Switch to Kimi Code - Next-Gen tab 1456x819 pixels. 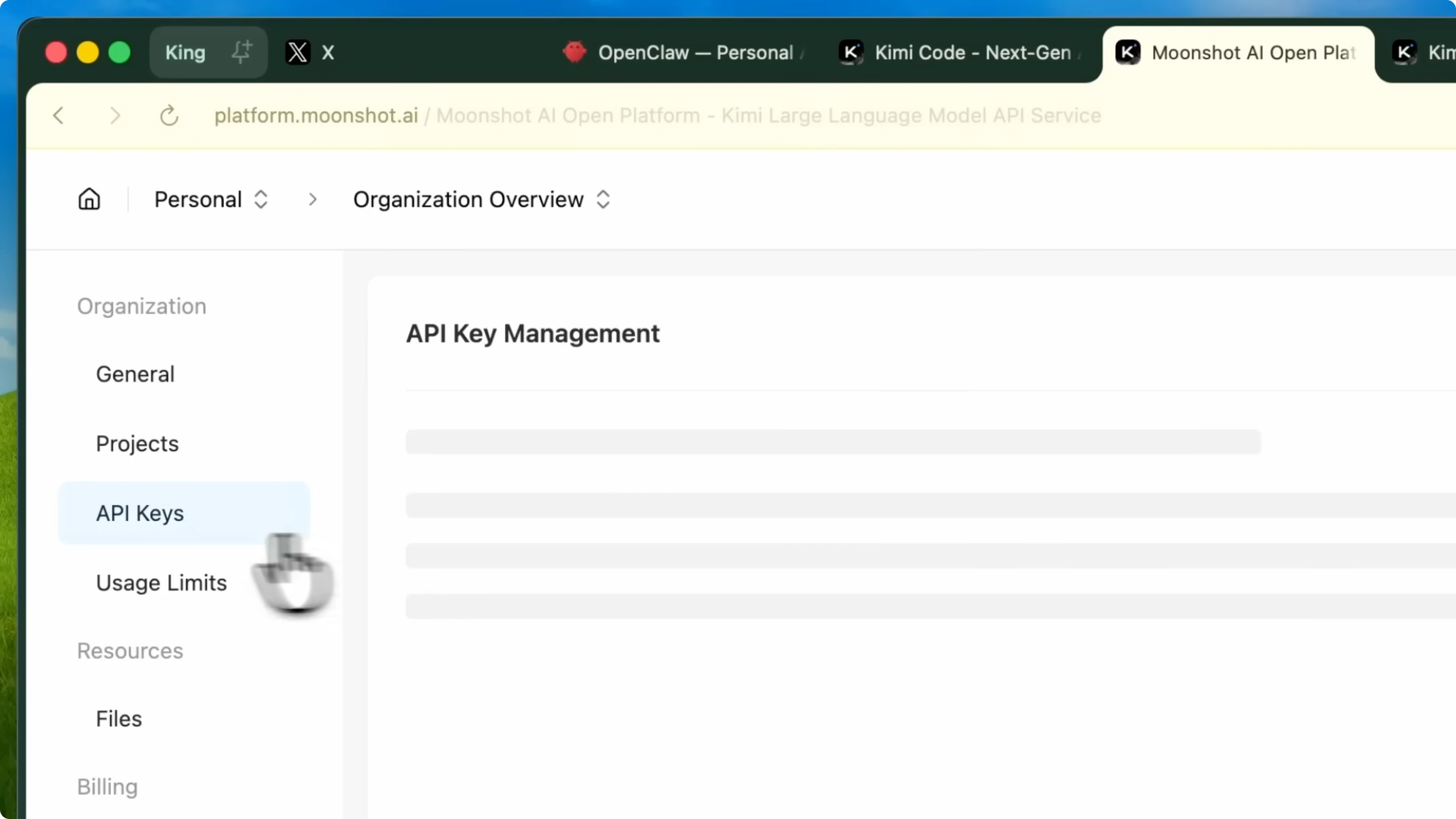click(972, 53)
